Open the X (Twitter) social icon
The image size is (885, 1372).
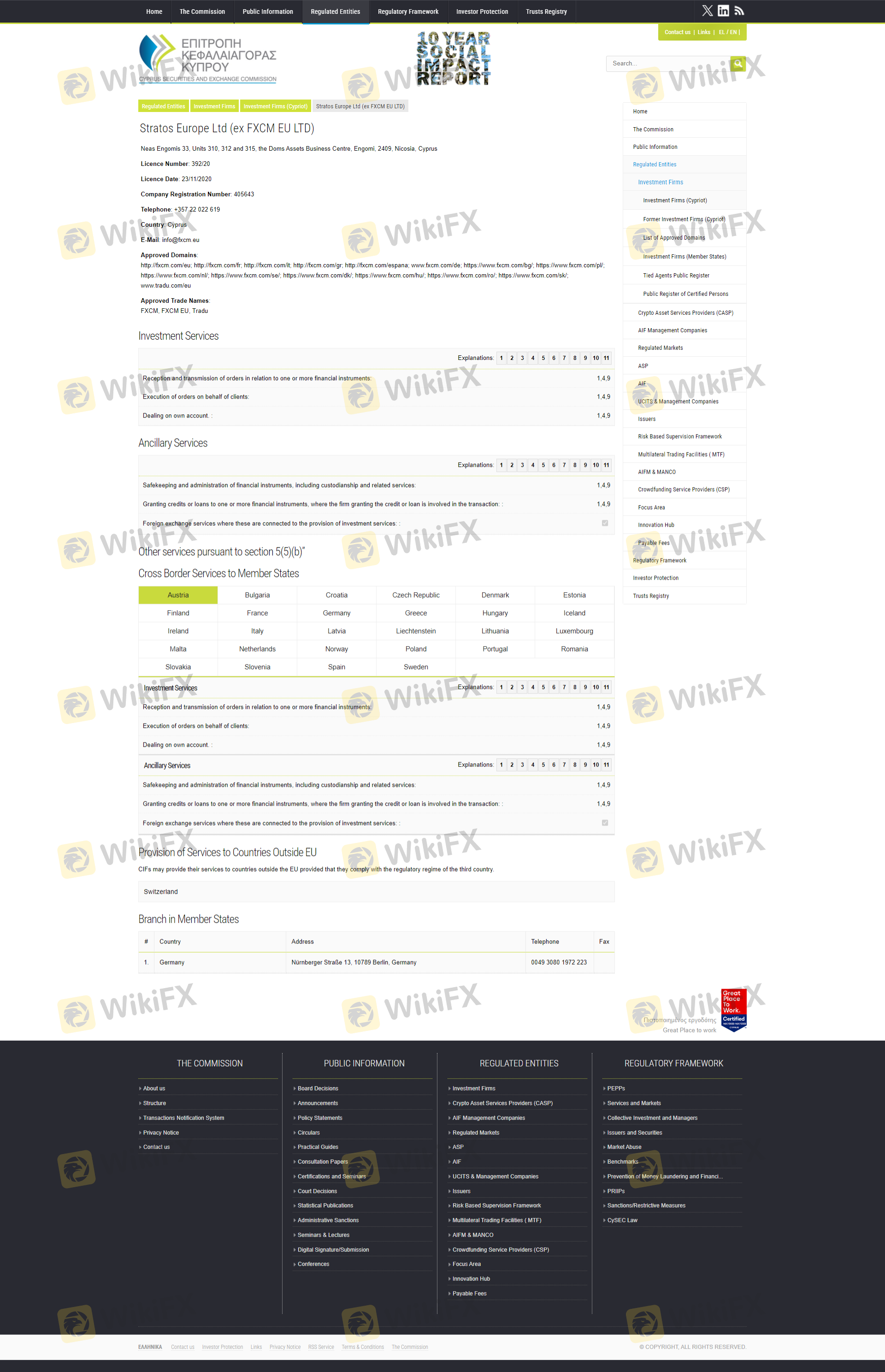tap(707, 11)
